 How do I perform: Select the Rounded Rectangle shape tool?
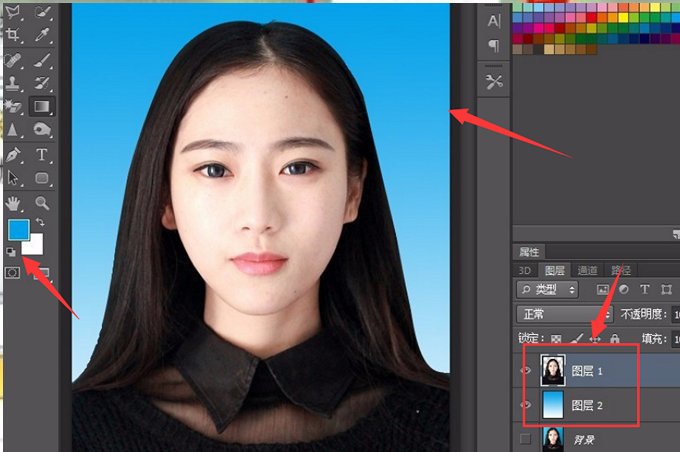42,178
